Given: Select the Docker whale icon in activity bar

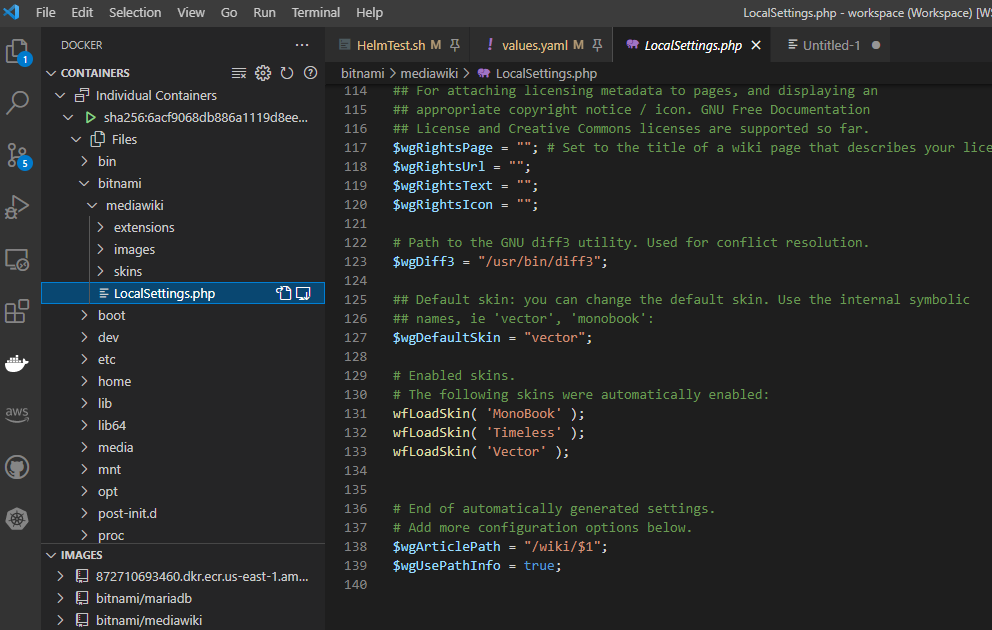Looking at the screenshot, I should tap(17, 363).
